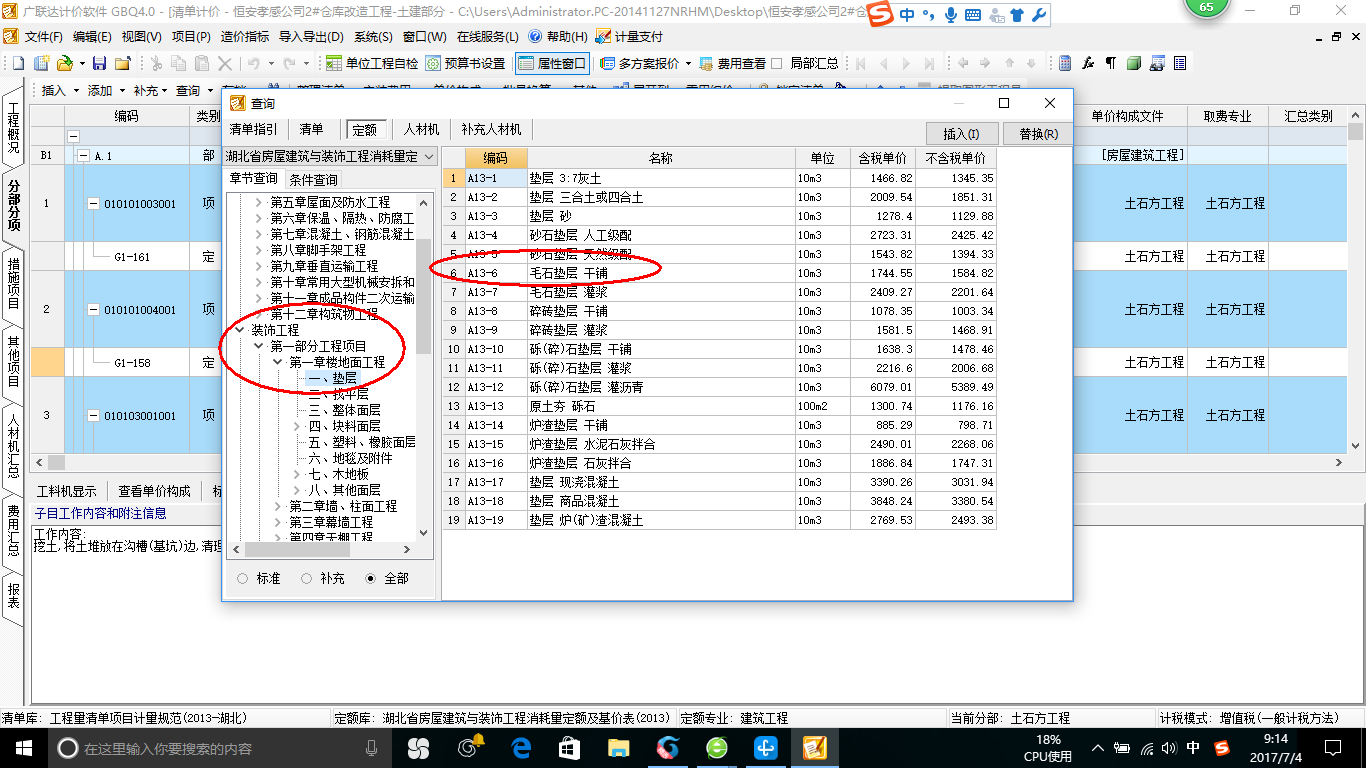The height and width of the screenshot is (768, 1366).
Task: Switch to 条件查询 tab
Action: [x=314, y=180]
